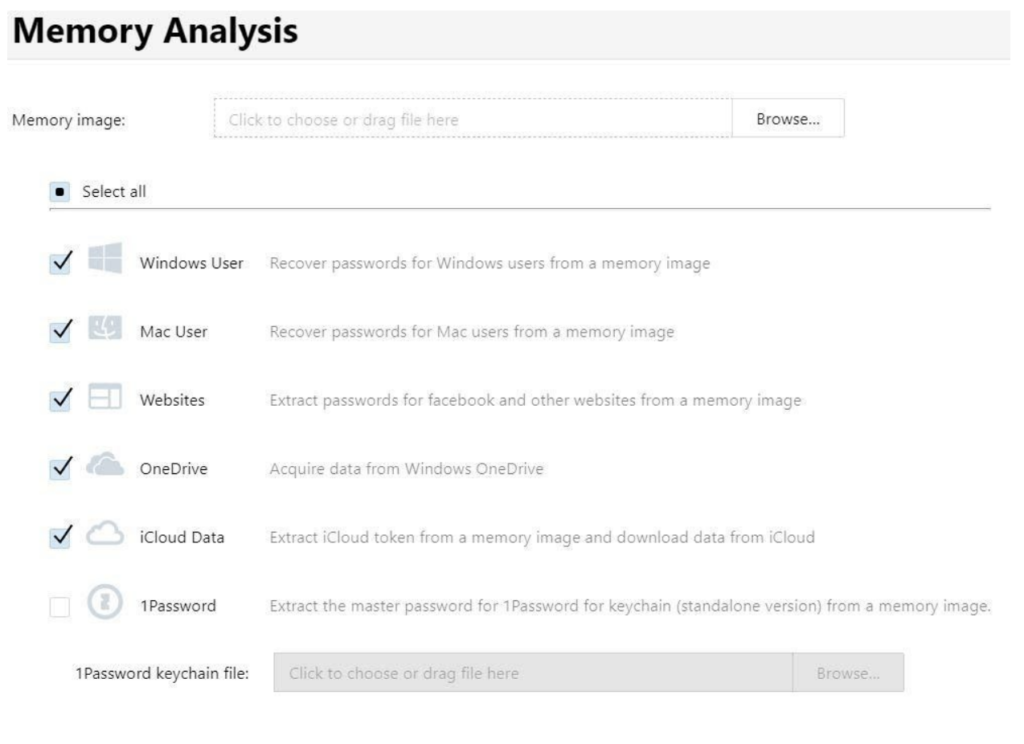Click Browse for 1Password keychain file
Screen dimensions: 1024x744
848,673
